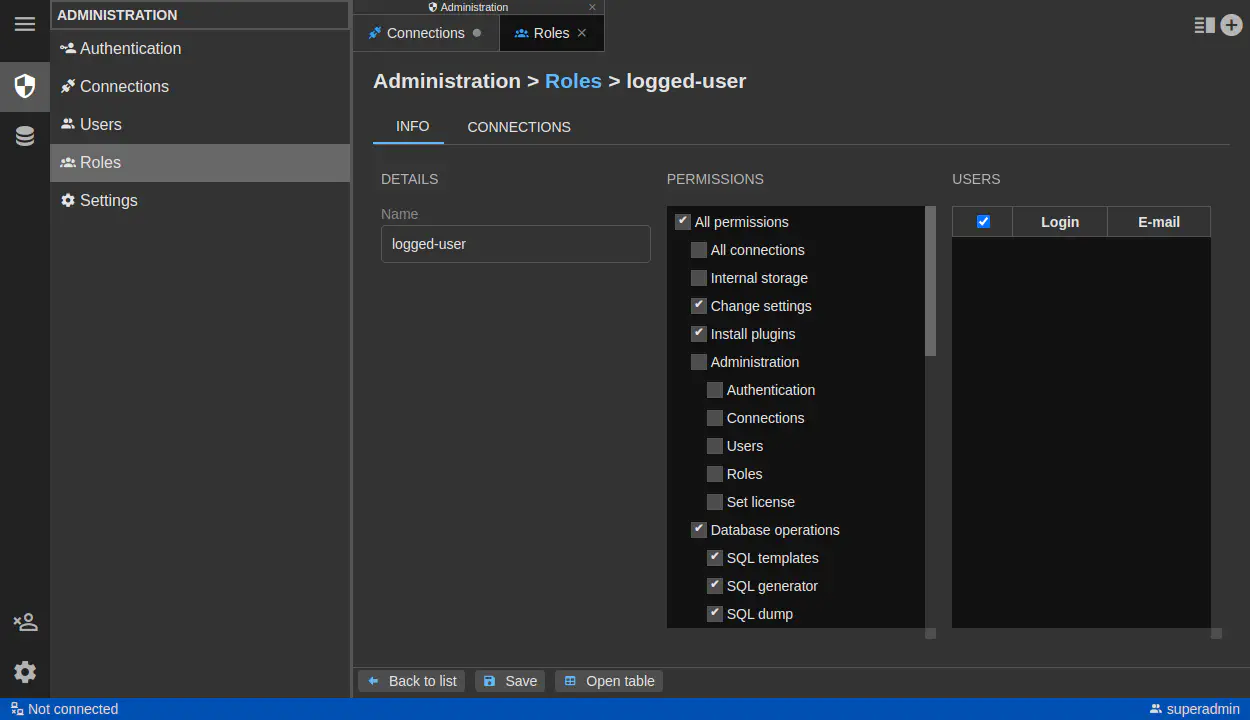The width and height of the screenshot is (1250, 720).
Task: Click the superadmin user status entry
Action: coord(1194,709)
